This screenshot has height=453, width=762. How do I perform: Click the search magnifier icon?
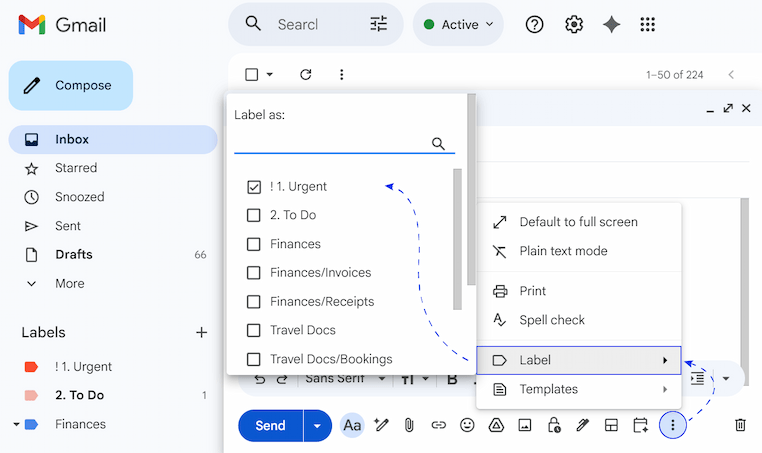[253, 23]
